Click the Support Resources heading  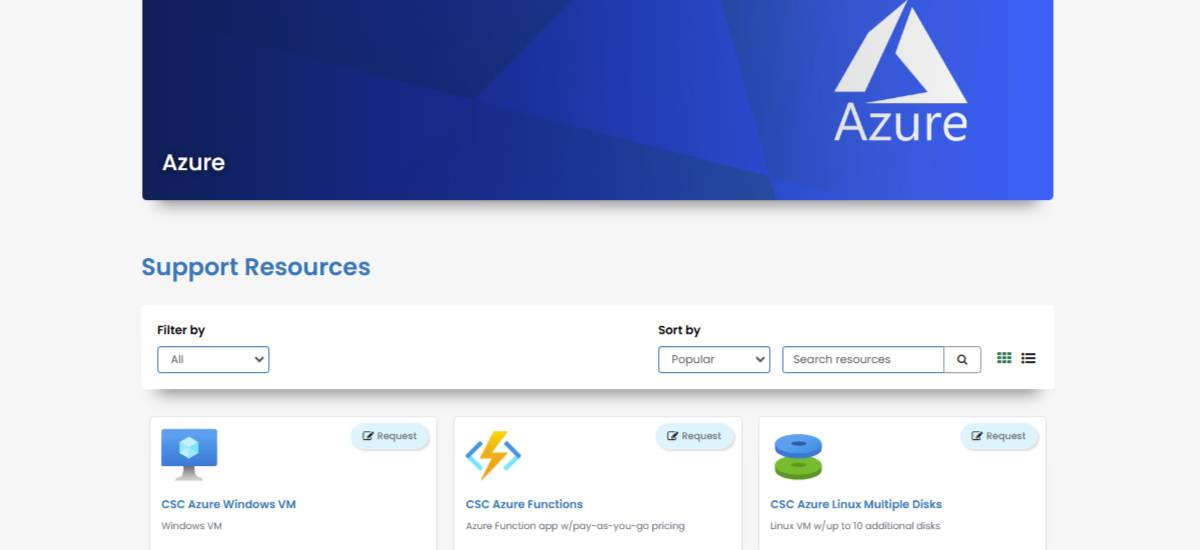coord(256,267)
